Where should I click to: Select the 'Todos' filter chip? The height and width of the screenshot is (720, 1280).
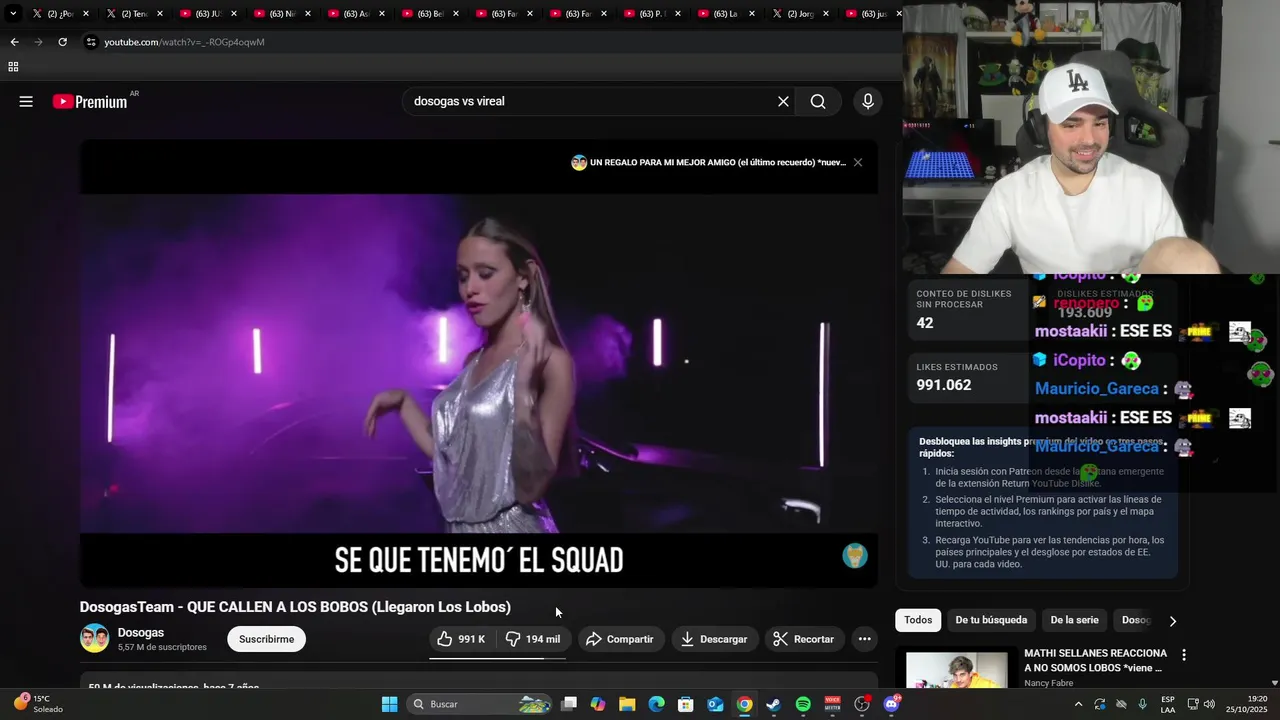[x=918, y=620]
